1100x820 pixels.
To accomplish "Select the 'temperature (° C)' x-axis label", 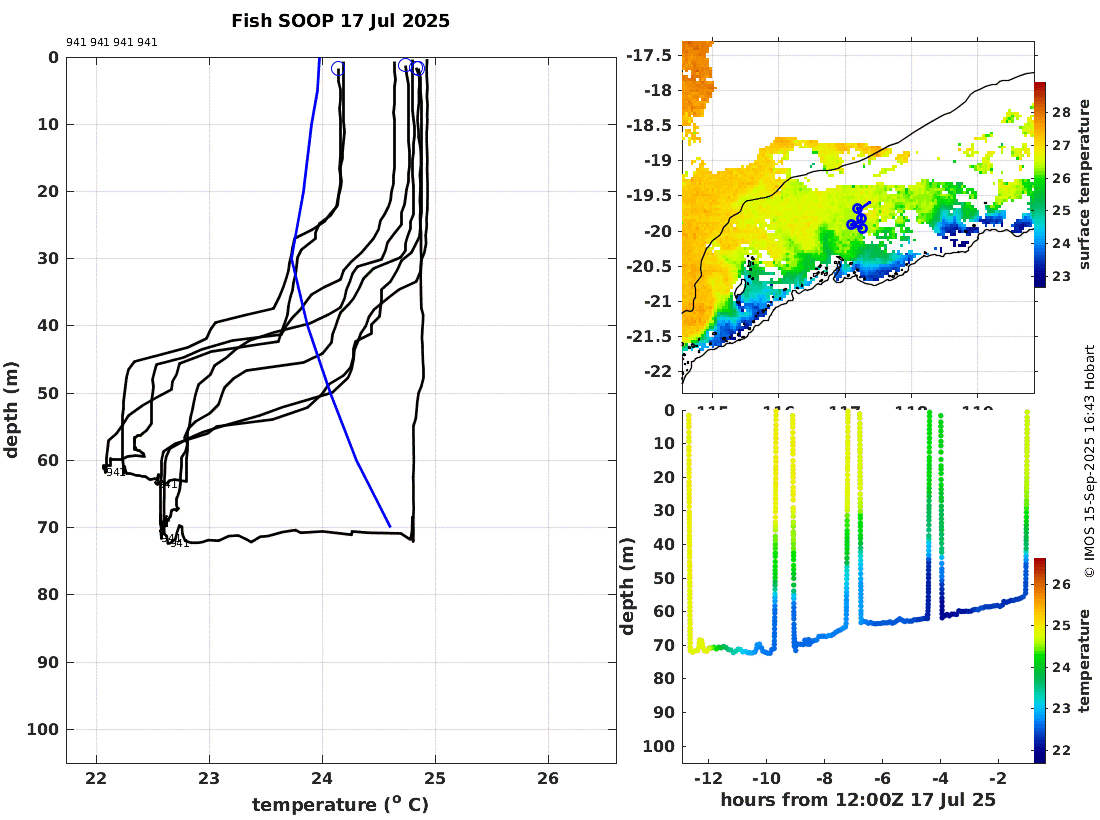I will [x=340, y=805].
